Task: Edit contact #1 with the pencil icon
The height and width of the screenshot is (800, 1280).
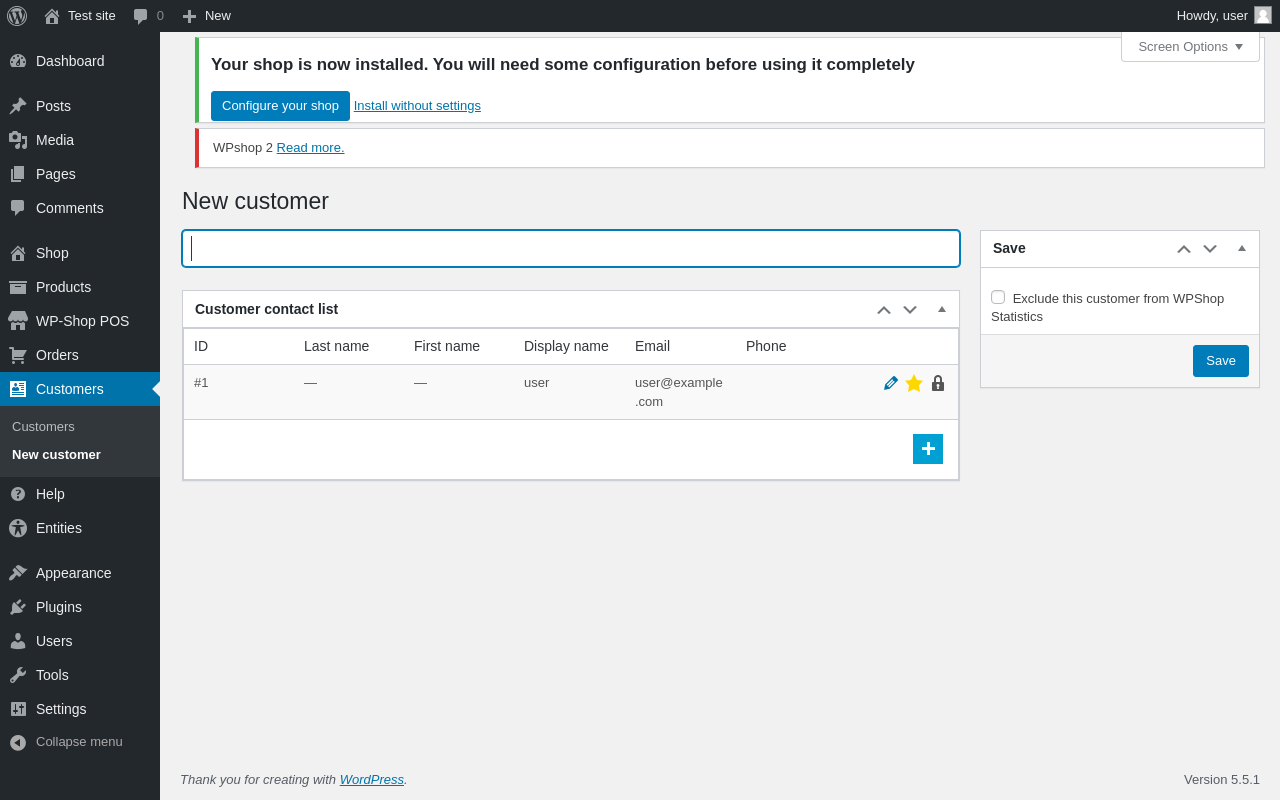Action: point(891,383)
